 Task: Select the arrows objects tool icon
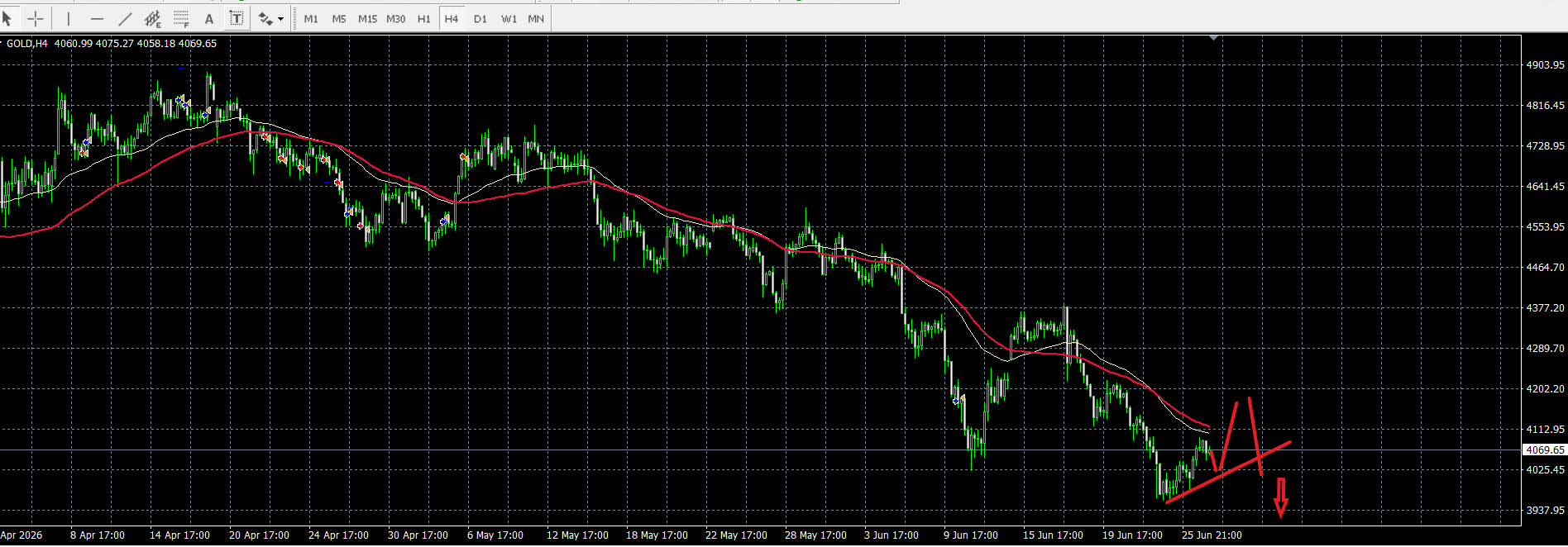click(x=265, y=18)
